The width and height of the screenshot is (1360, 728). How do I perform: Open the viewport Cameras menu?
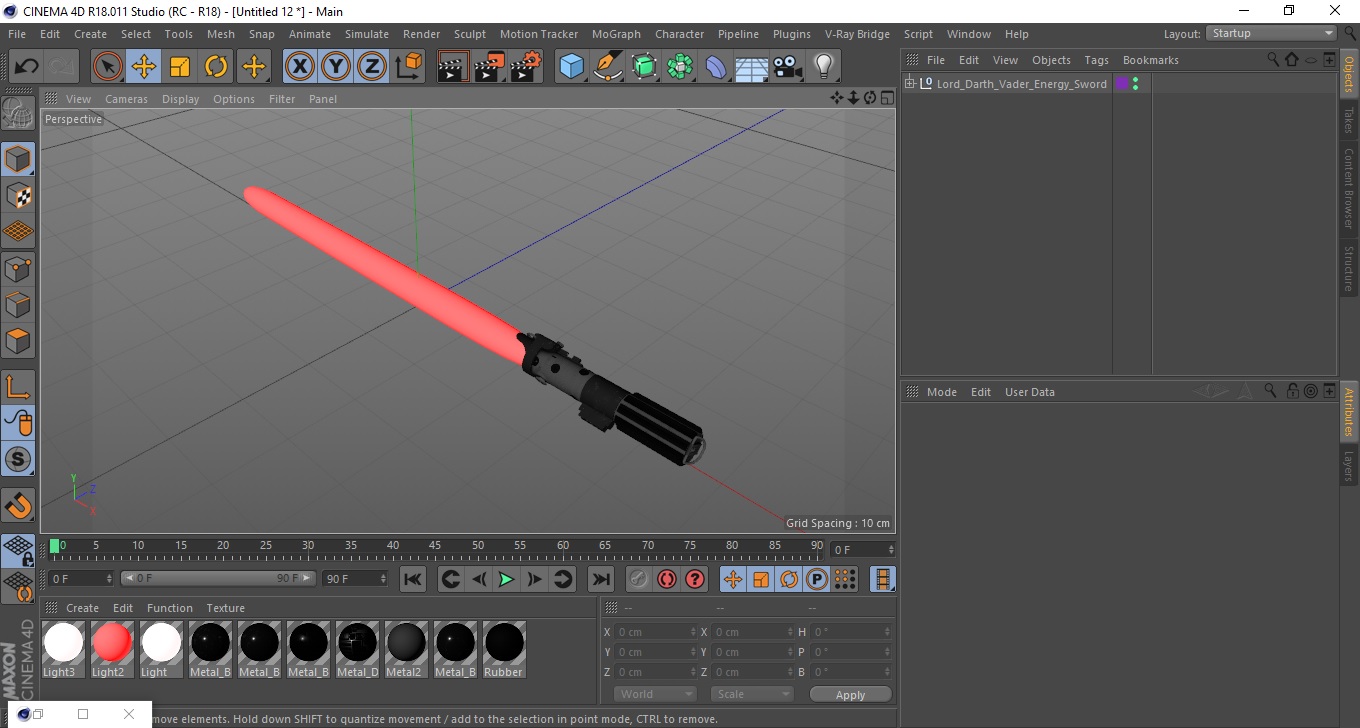[x=126, y=99]
